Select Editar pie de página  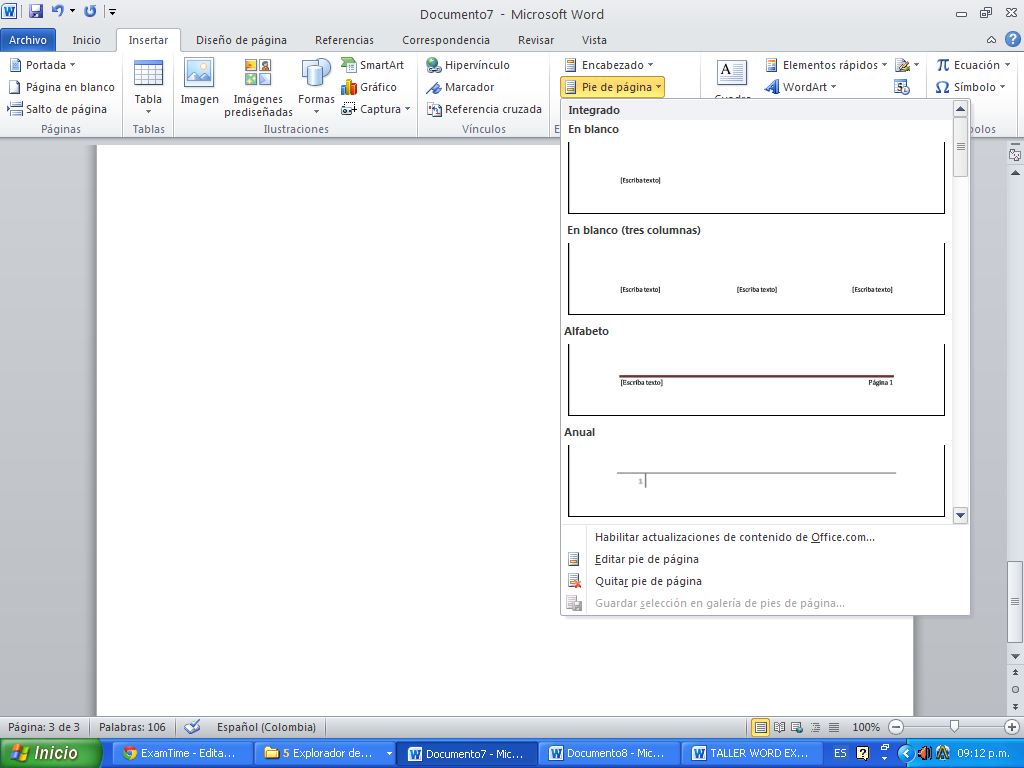pyautogui.click(x=646, y=559)
